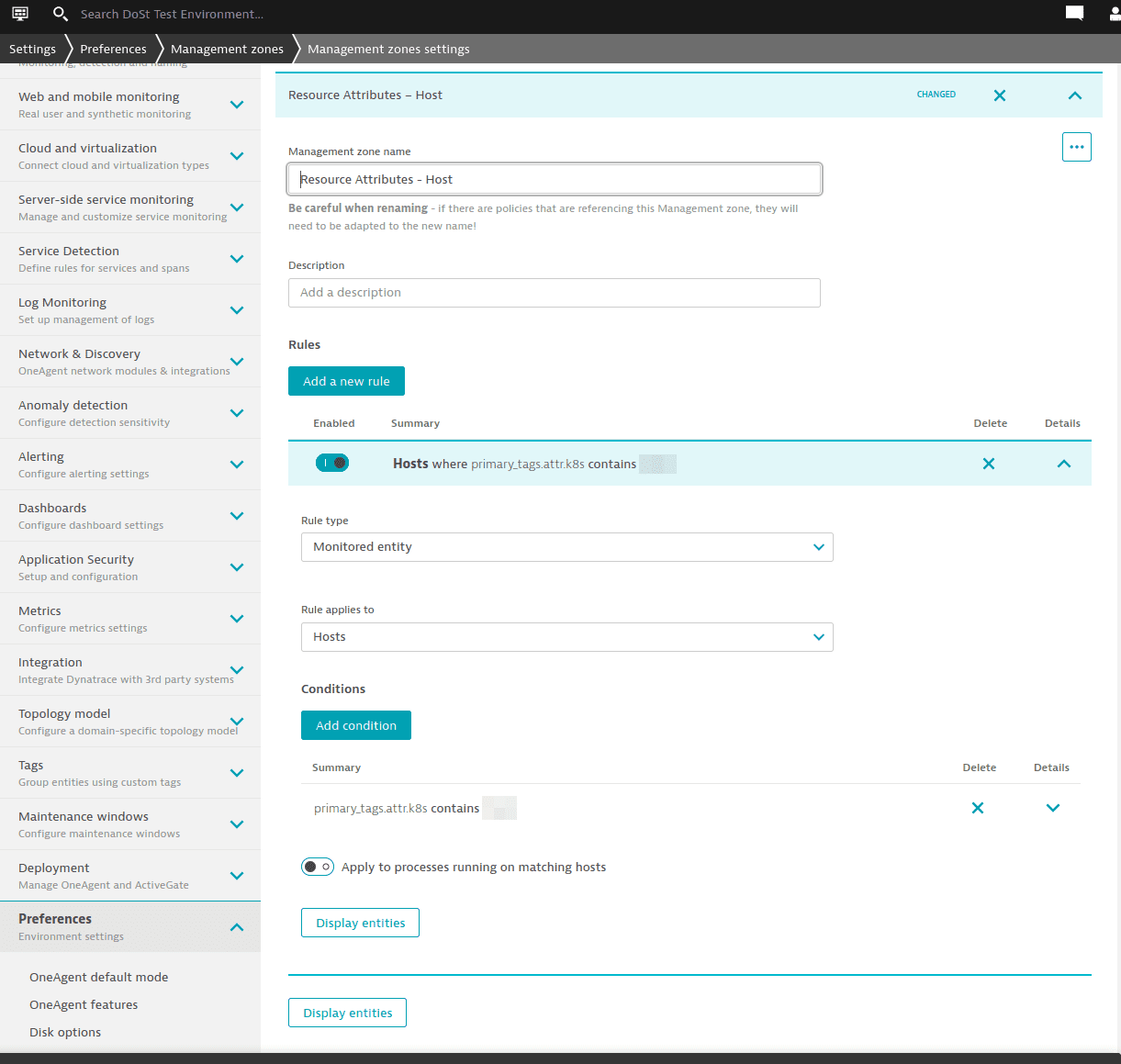Viewport: 1121px width, 1064px height.
Task: Click the bottom Display entities button
Action: tap(347, 1013)
